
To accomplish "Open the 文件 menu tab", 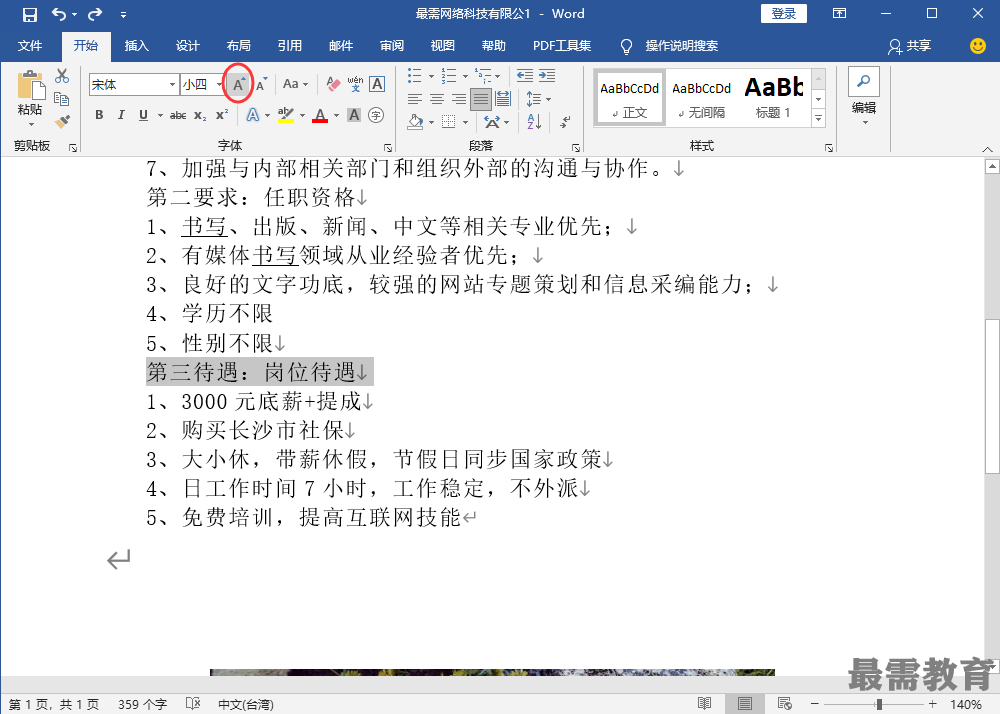I will point(30,46).
